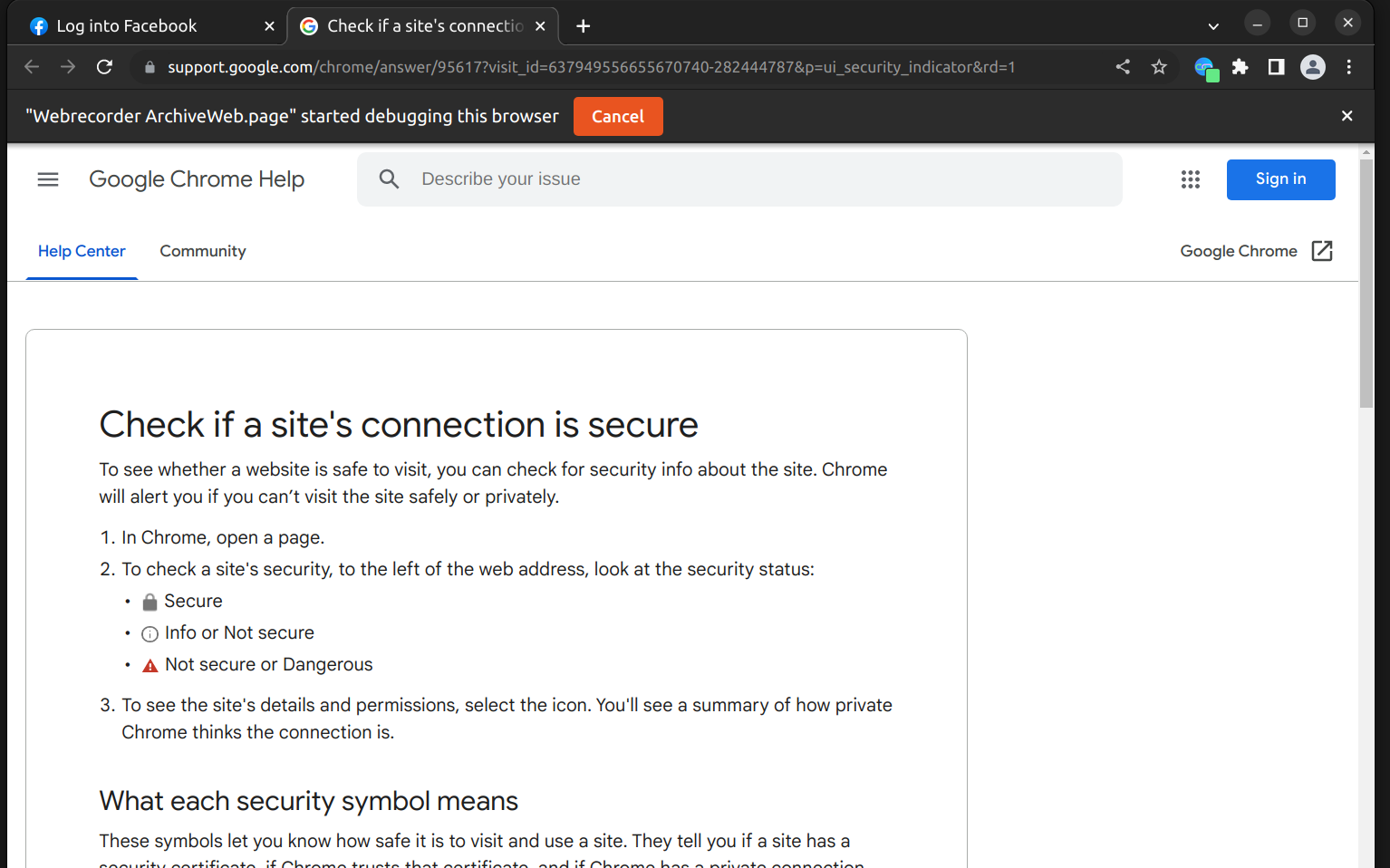
Task: Open the Google apps launcher grid
Action: point(1190,178)
